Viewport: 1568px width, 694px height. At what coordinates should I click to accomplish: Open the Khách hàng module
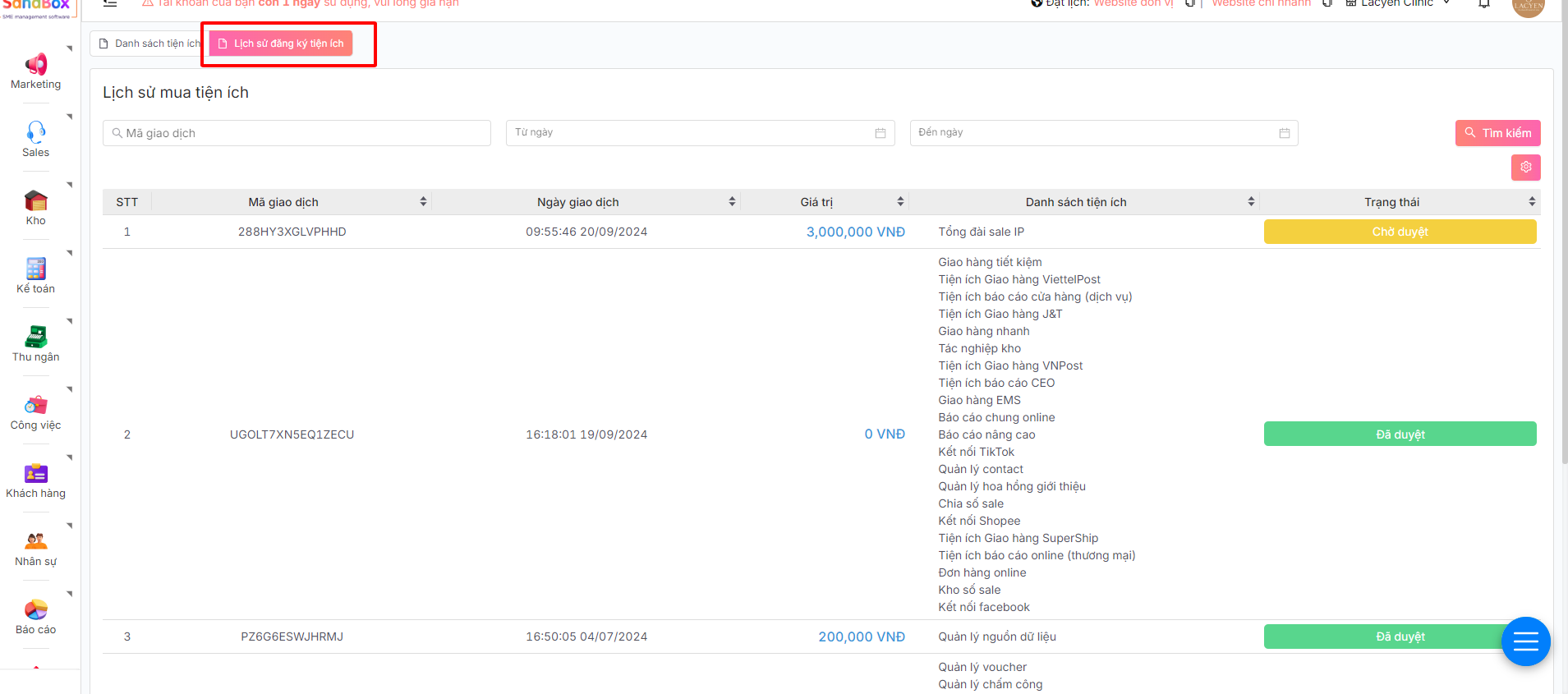pyautogui.click(x=35, y=473)
